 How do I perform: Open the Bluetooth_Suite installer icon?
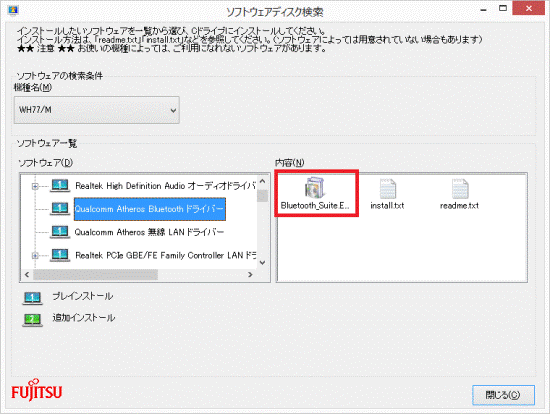tap(314, 188)
